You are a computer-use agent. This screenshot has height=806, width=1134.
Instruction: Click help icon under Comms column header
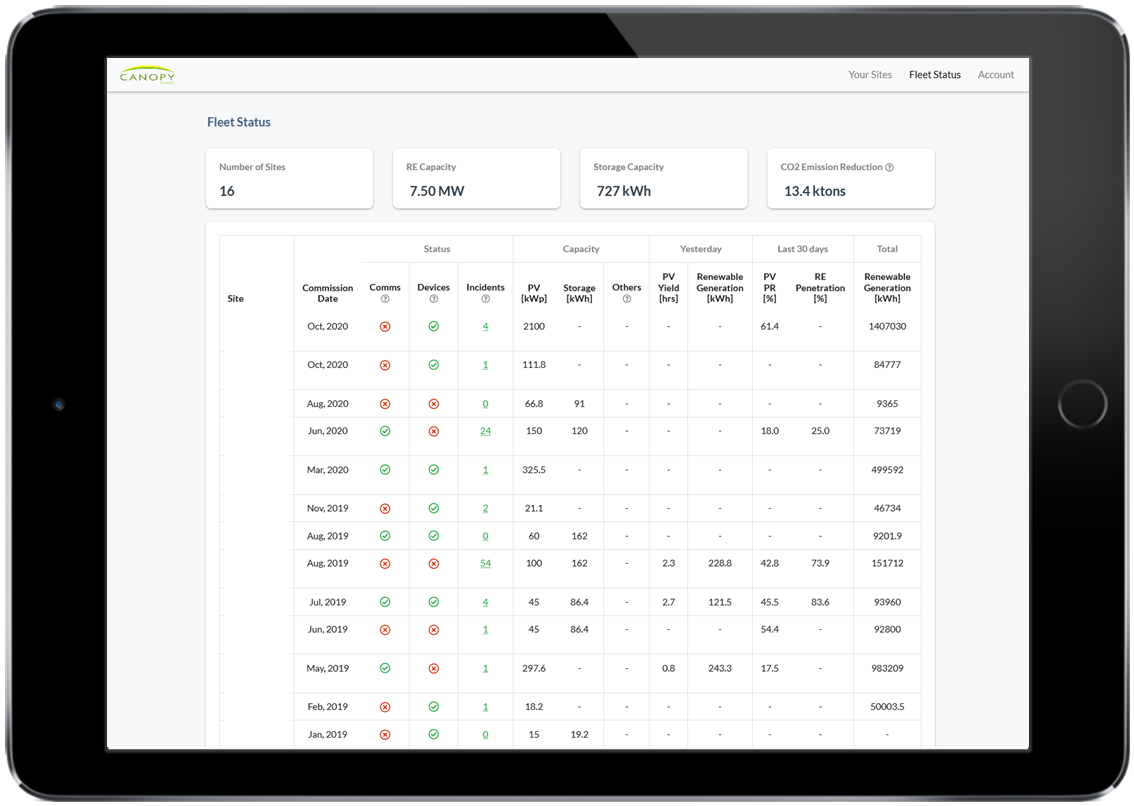click(x=385, y=299)
